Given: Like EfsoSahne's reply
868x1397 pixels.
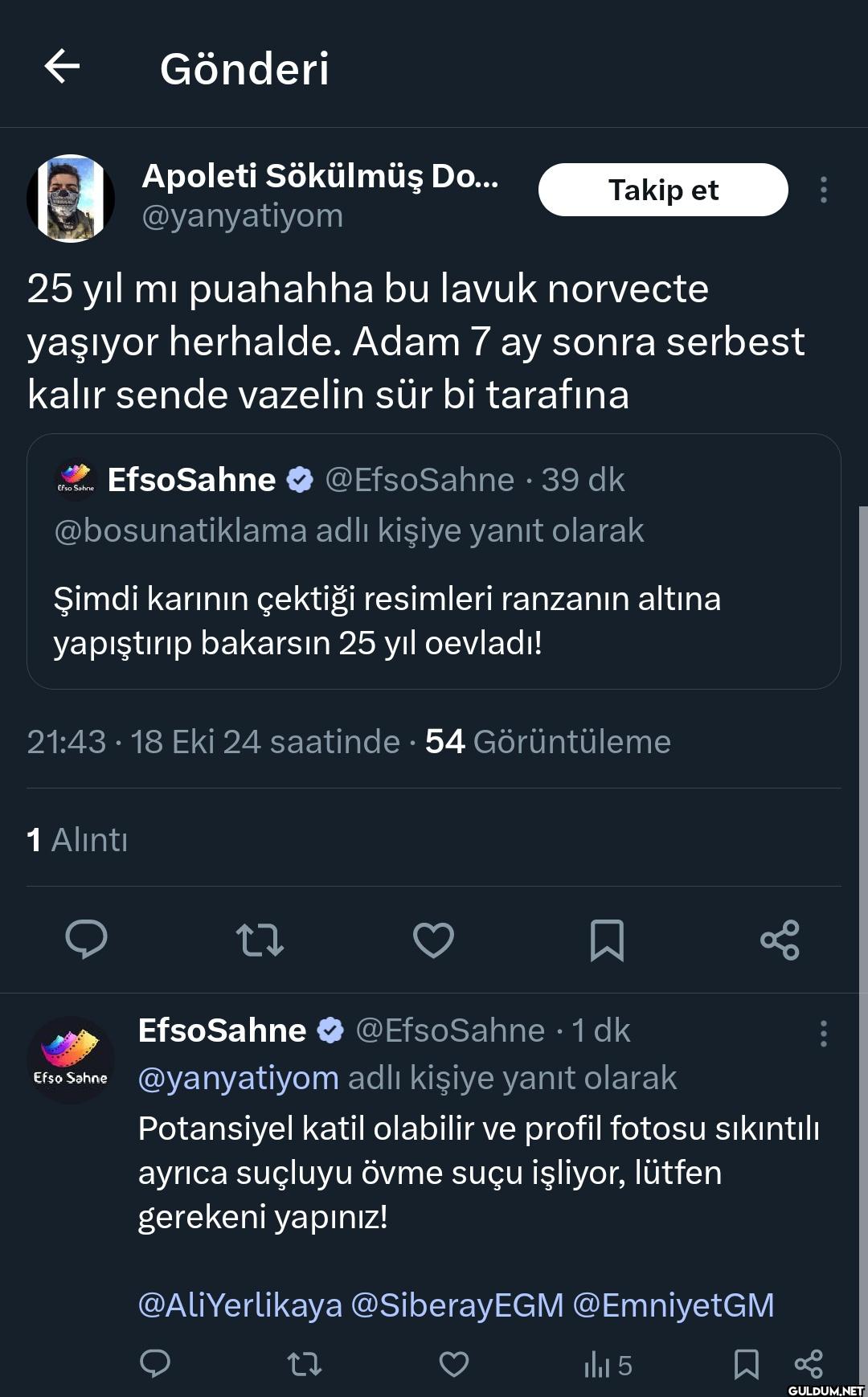Looking at the screenshot, I should coord(454,1364).
